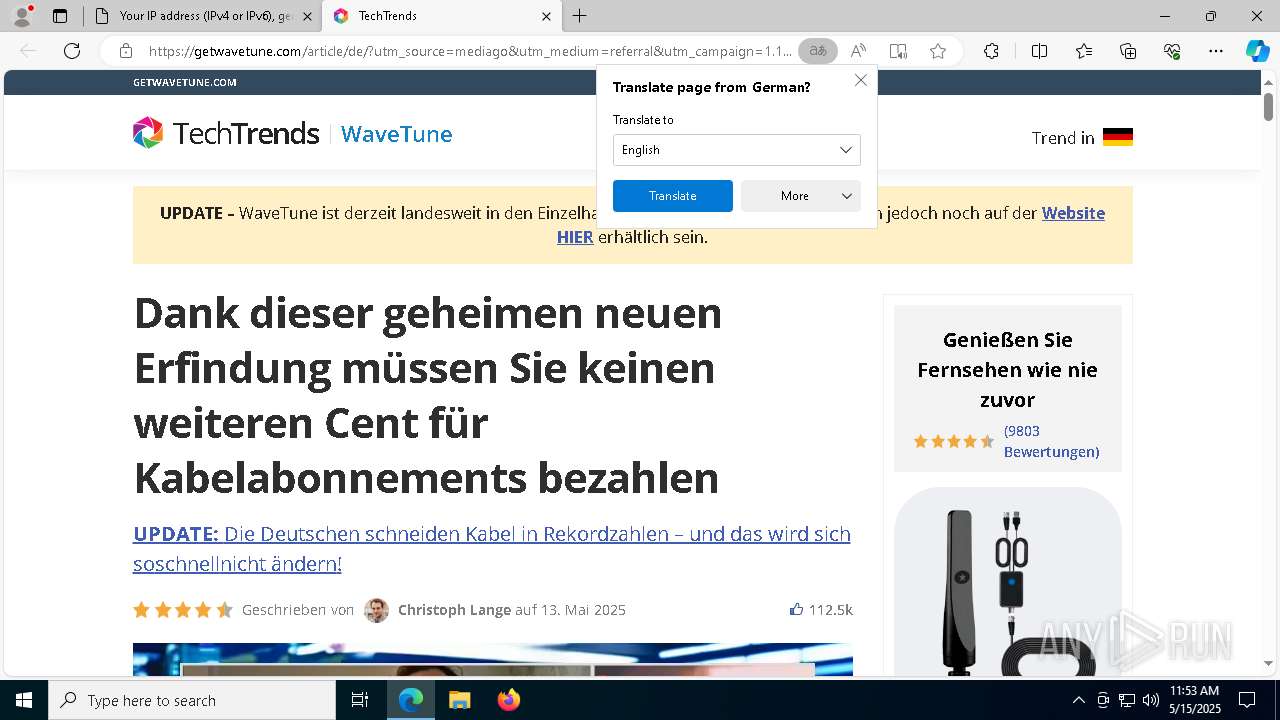The height and width of the screenshot is (720, 1280).
Task: Open Microsoft Edge taskbar icon
Action: coord(411,700)
